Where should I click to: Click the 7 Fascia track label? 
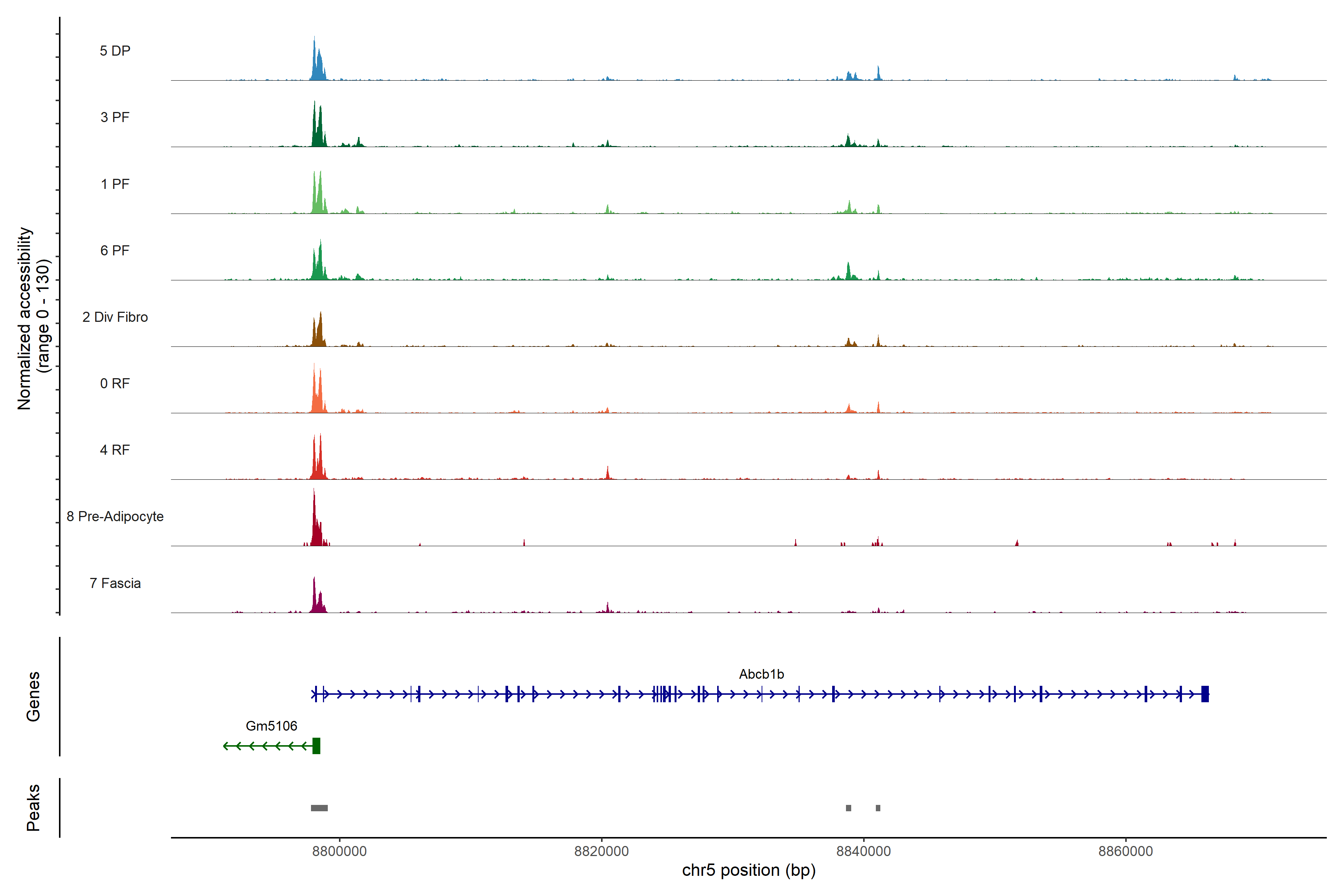pyautogui.click(x=115, y=583)
